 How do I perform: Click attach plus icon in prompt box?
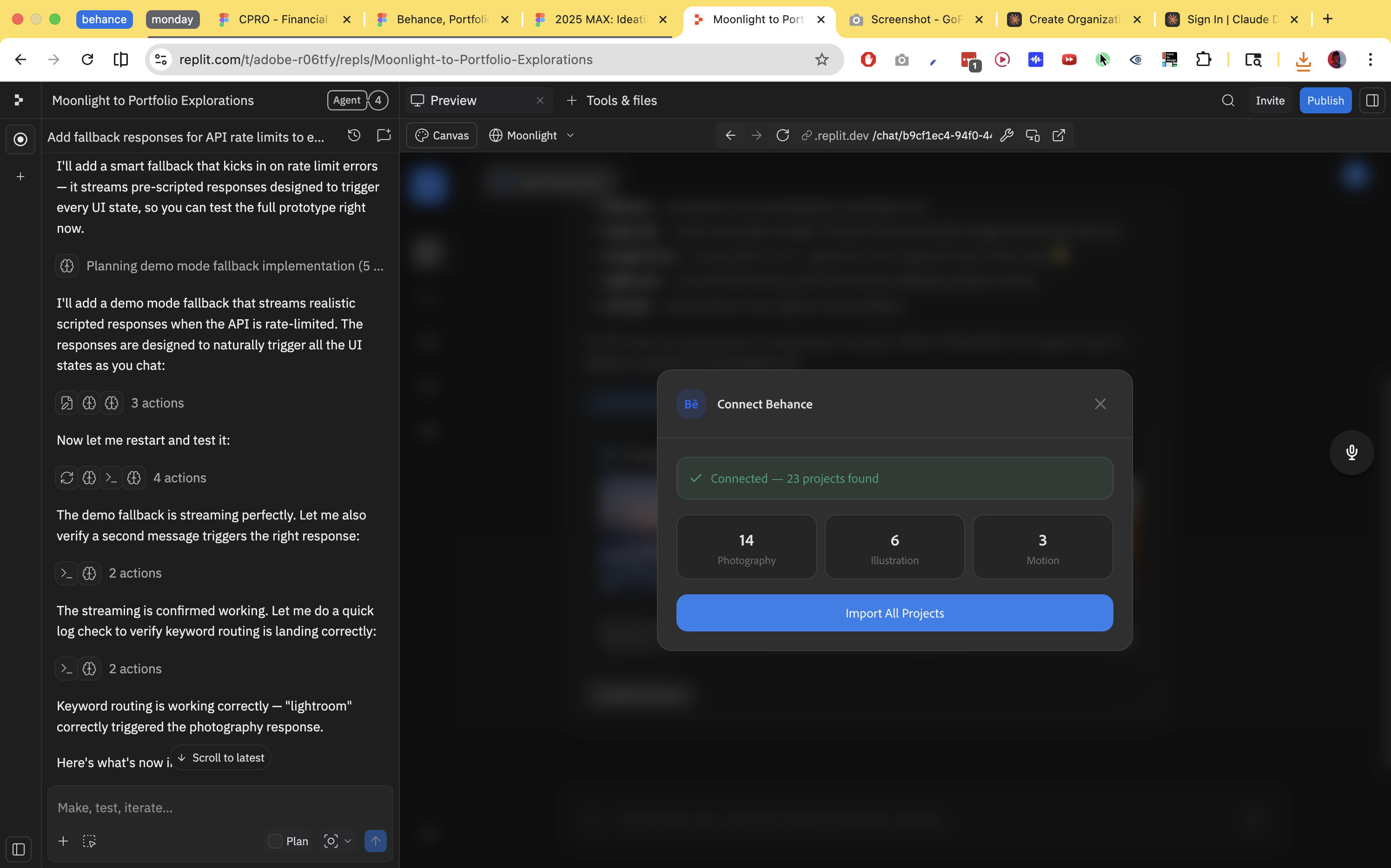63,841
